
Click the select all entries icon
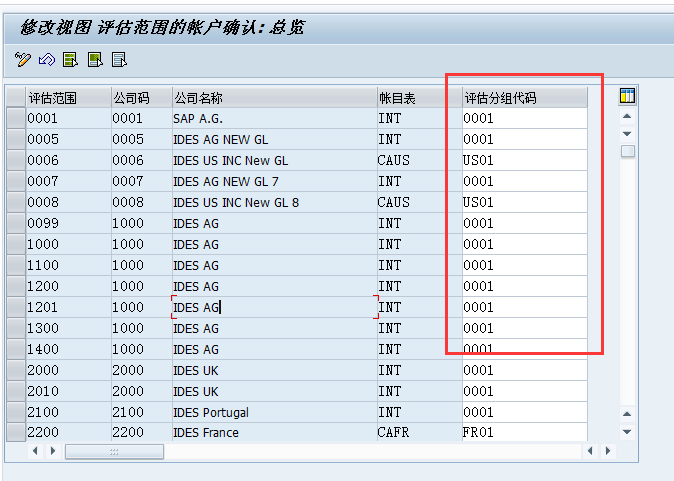click(70, 59)
